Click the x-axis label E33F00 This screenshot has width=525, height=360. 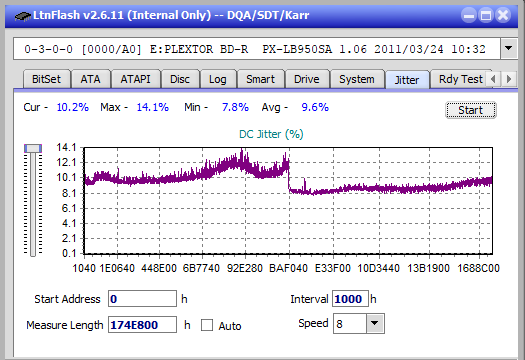(x=332, y=268)
